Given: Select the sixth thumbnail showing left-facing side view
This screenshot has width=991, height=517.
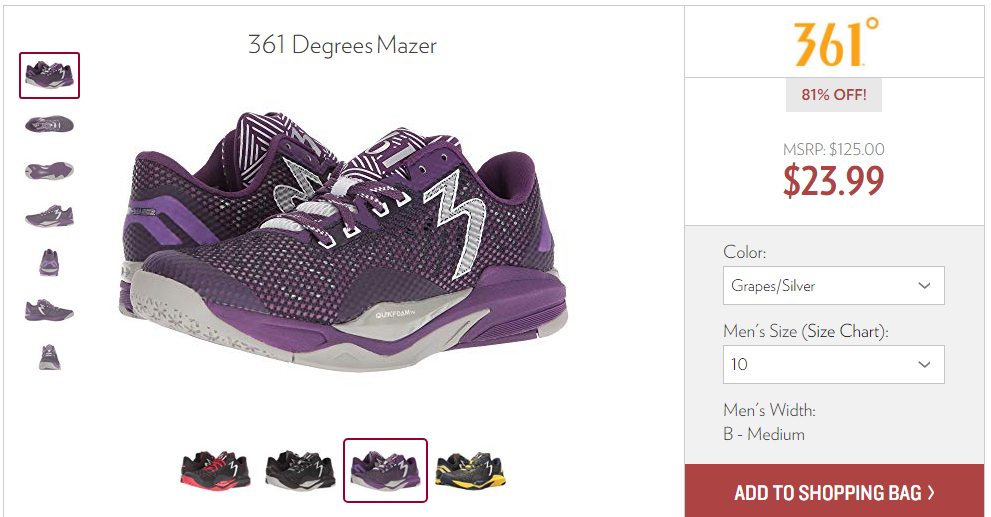Looking at the screenshot, I should click(49, 310).
